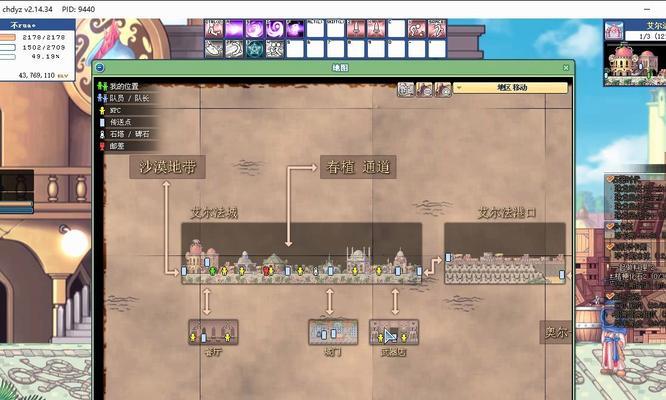This screenshot has height=400, width=666.
Task: Collapse the map window with the blue round button
Action: [100, 68]
